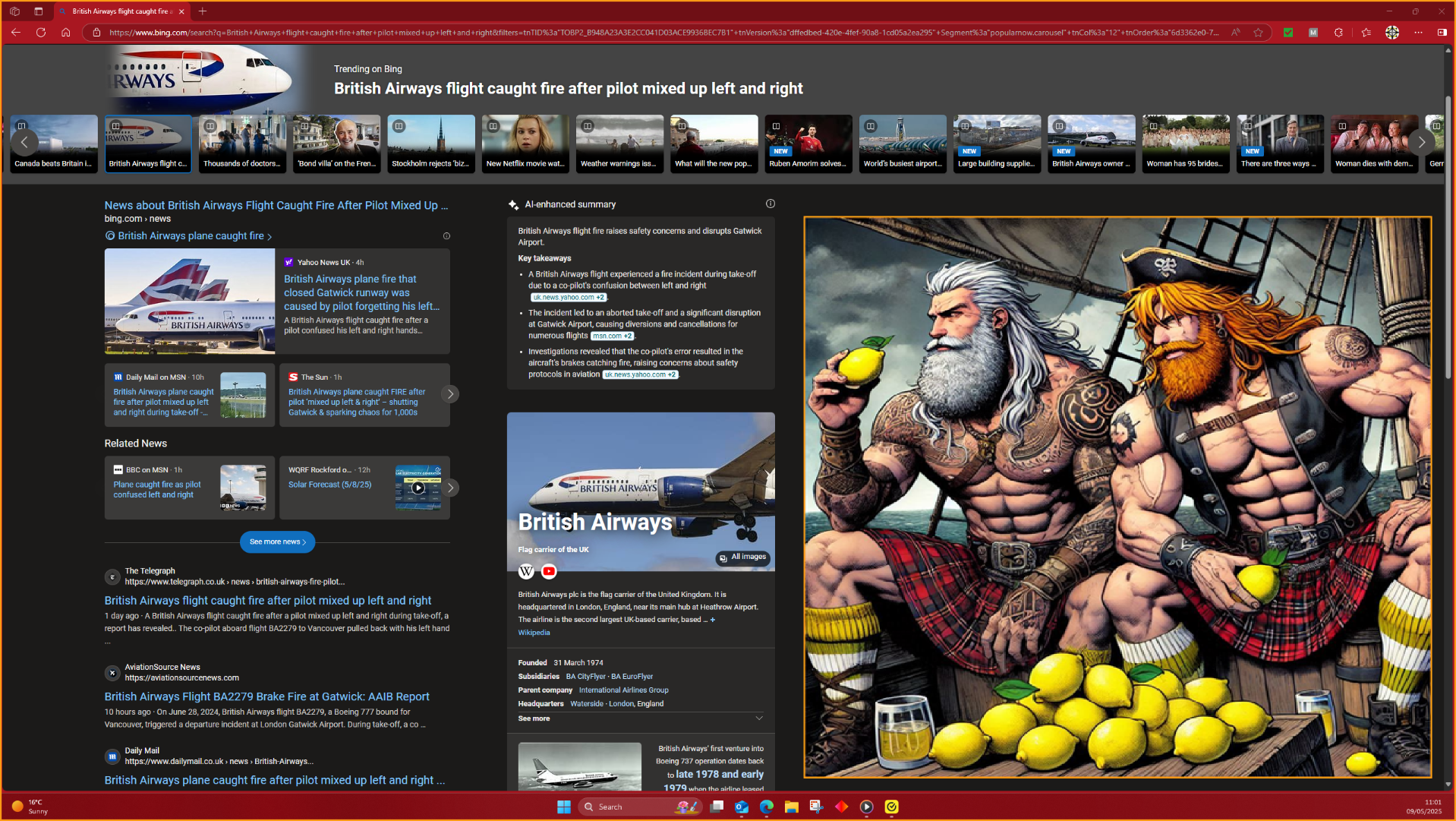Start Read aloud from the address bar

[1236, 32]
